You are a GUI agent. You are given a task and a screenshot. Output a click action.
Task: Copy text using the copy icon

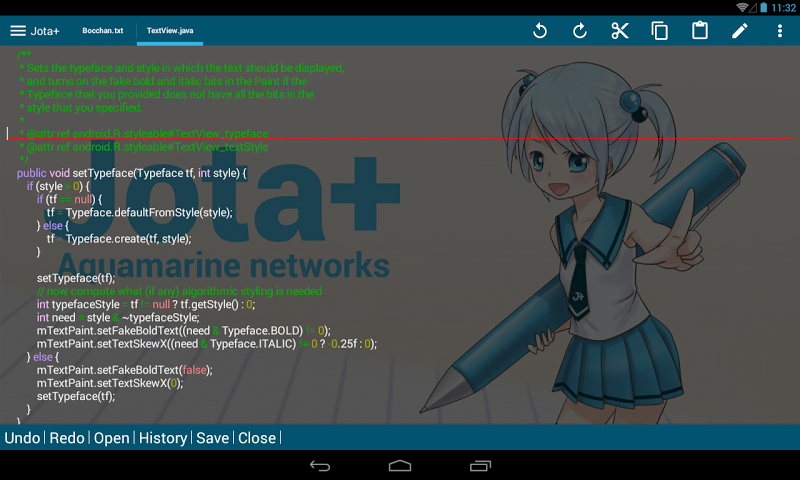(x=660, y=31)
